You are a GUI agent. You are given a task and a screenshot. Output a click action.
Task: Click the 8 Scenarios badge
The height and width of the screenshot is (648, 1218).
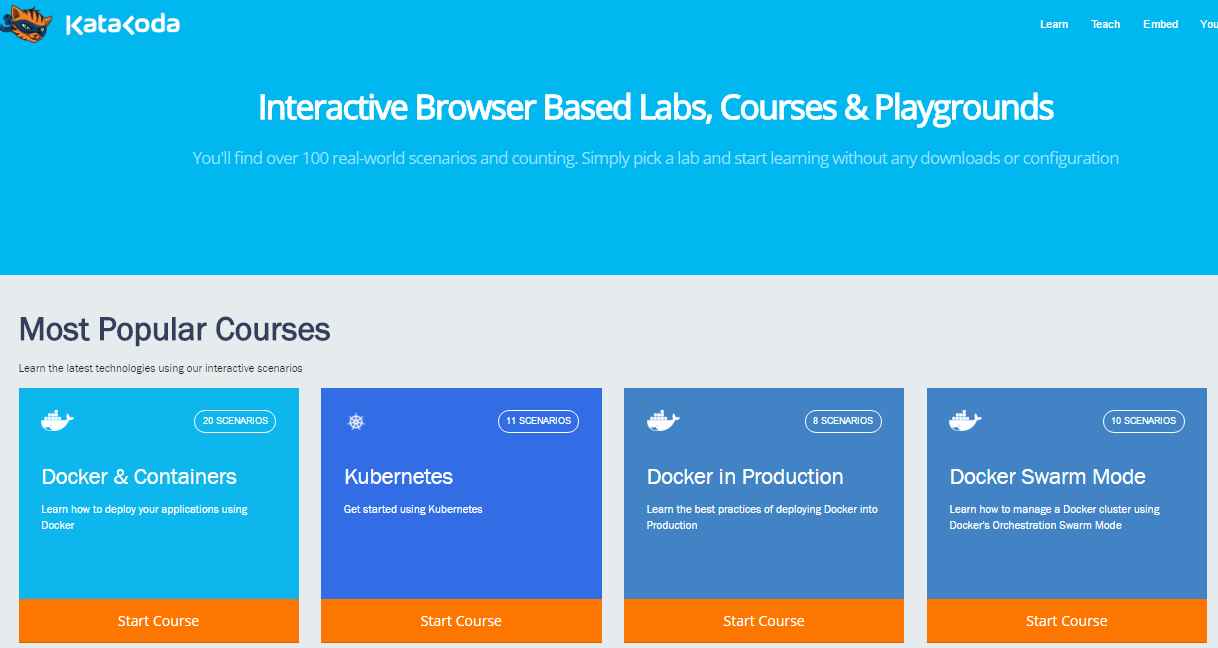pos(843,421)
